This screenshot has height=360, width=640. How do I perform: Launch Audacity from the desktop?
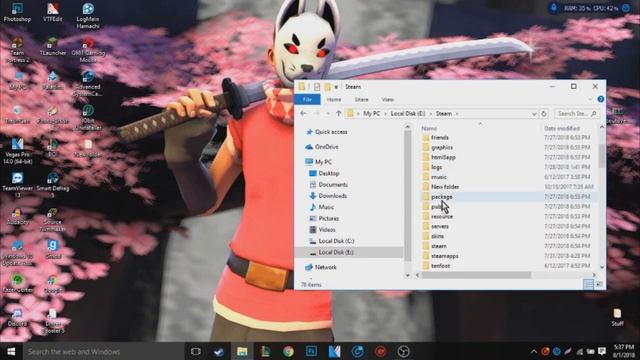[x=17, y=216]
